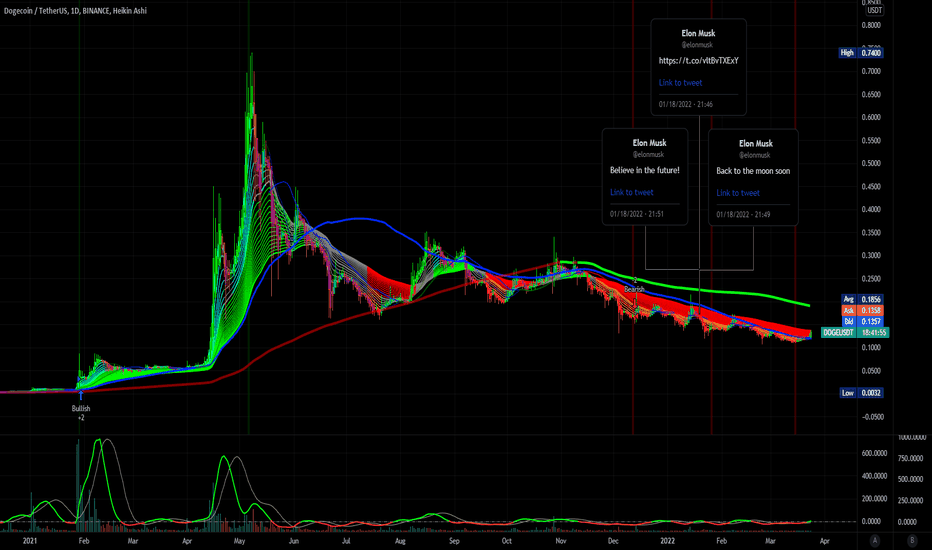Click the 0.3000 price scale value
Viewport: 932px width, 550px height.
click(x=871, y=256)
